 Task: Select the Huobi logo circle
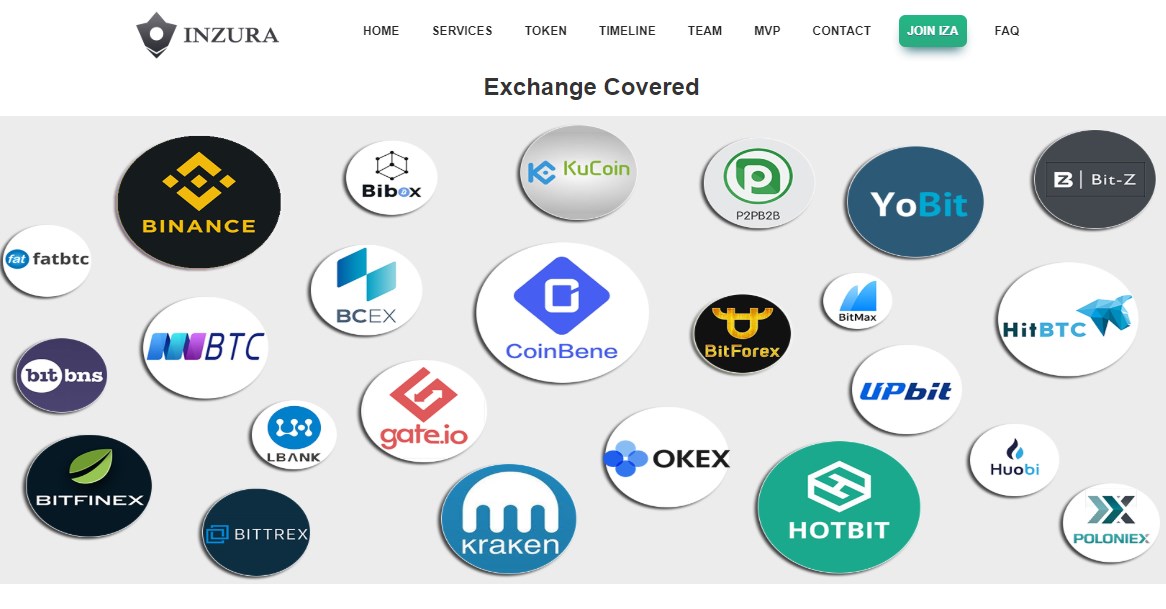tap(1014, 460)
